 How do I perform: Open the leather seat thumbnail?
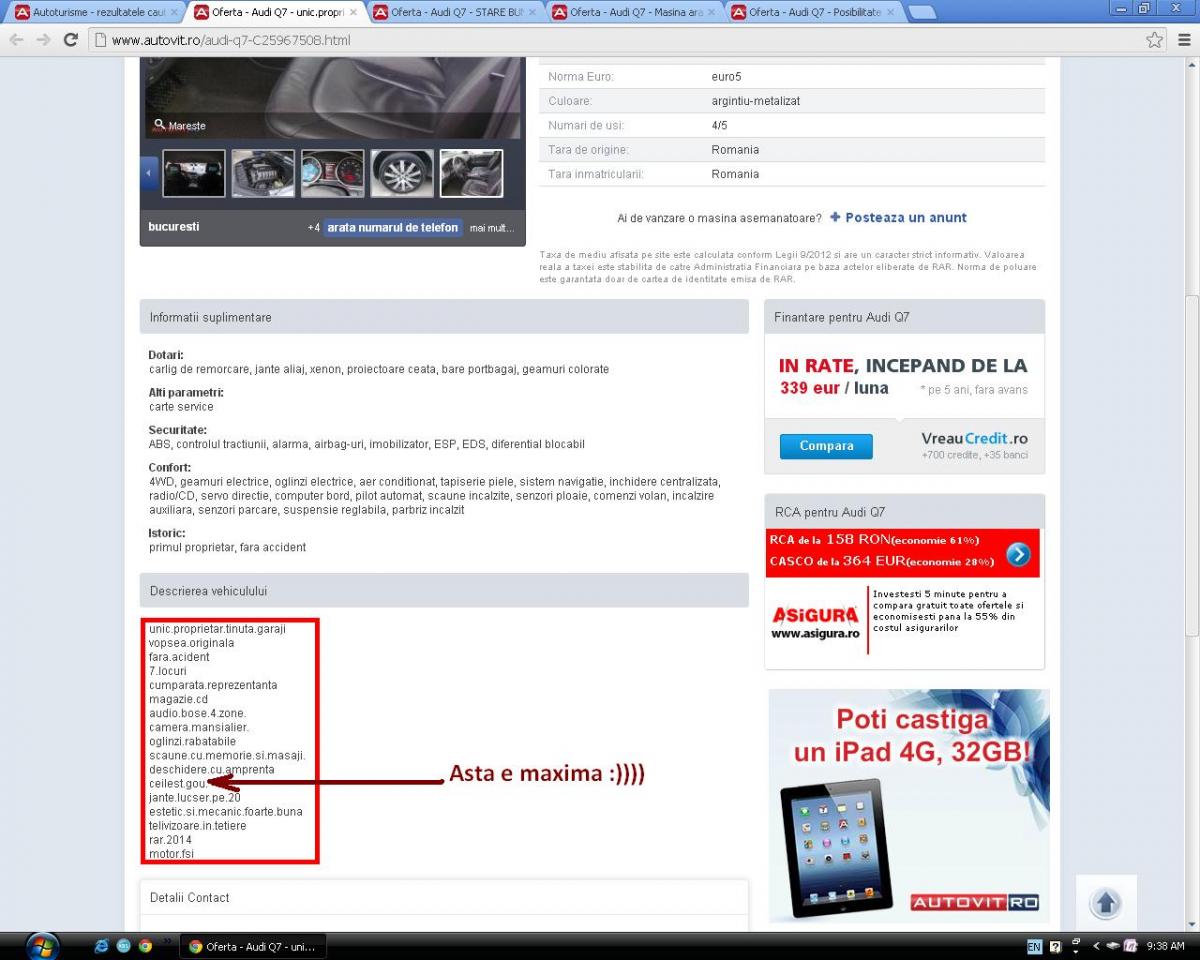point(472,174)
